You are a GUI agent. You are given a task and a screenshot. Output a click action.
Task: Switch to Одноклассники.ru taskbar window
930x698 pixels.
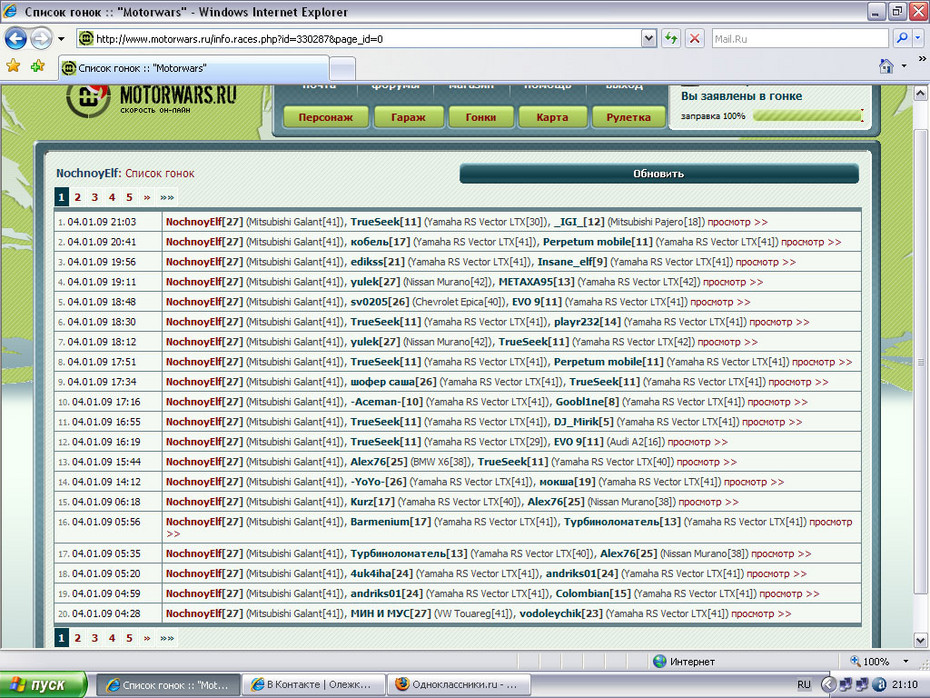tap(458, 685)
